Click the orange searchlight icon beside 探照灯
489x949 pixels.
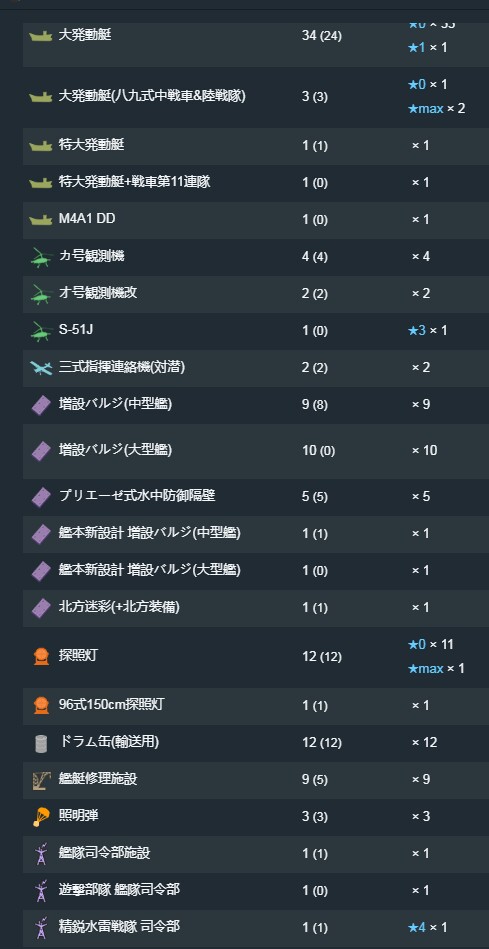[41, 656]
